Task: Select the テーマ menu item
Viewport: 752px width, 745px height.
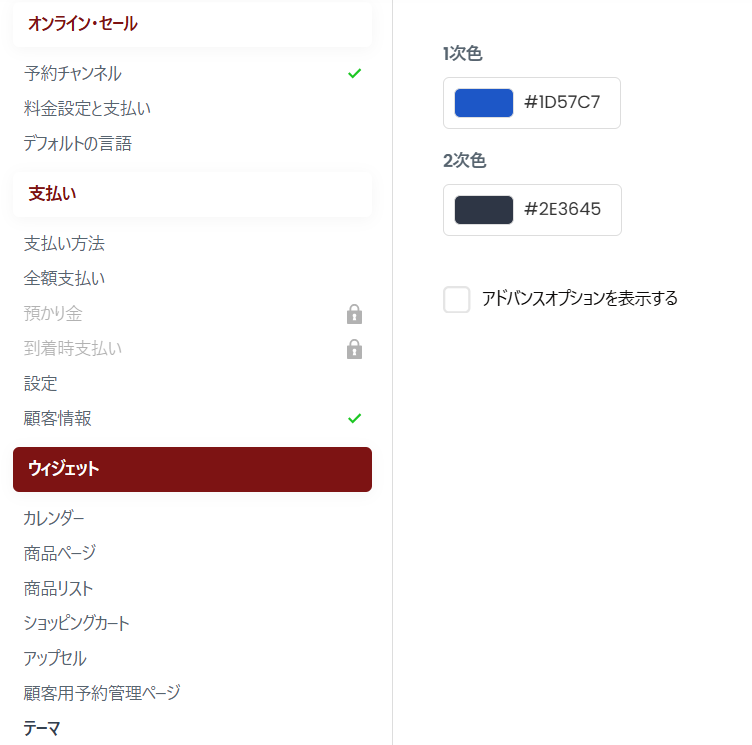Action: point(42,729)
